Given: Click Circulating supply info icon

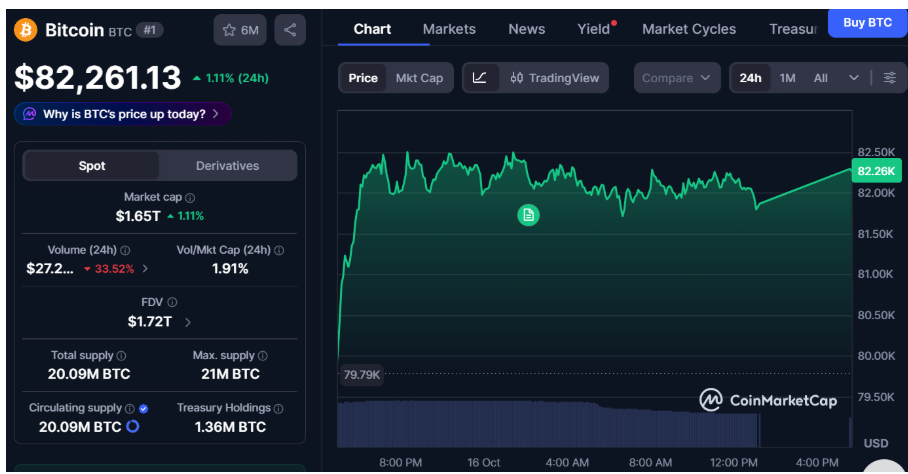Looking at the screenshot, I should (x=130, y=409).
